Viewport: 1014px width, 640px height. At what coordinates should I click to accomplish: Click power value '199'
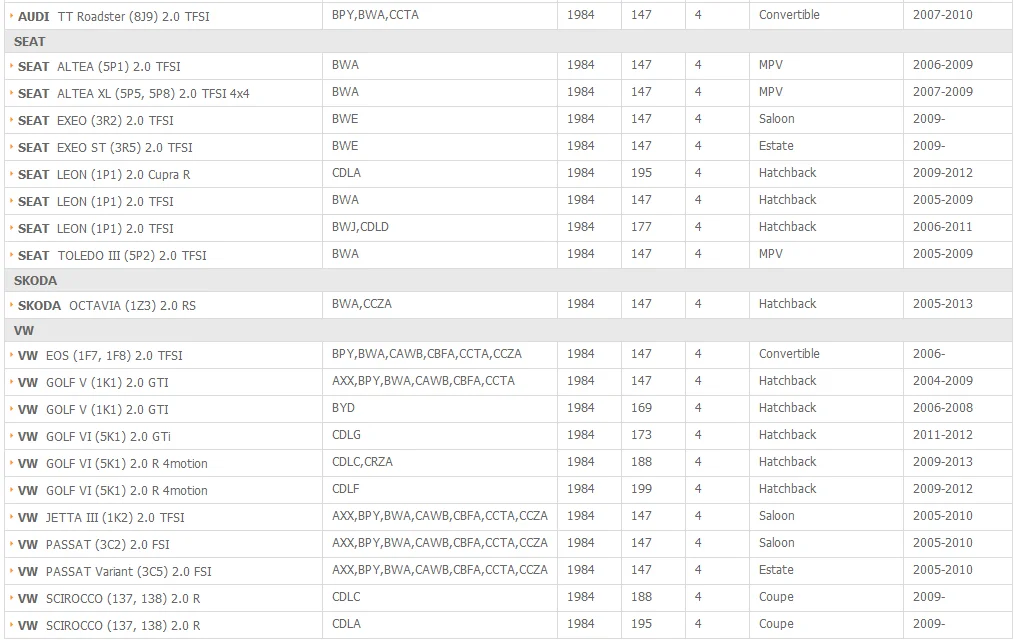click(642, 489)
